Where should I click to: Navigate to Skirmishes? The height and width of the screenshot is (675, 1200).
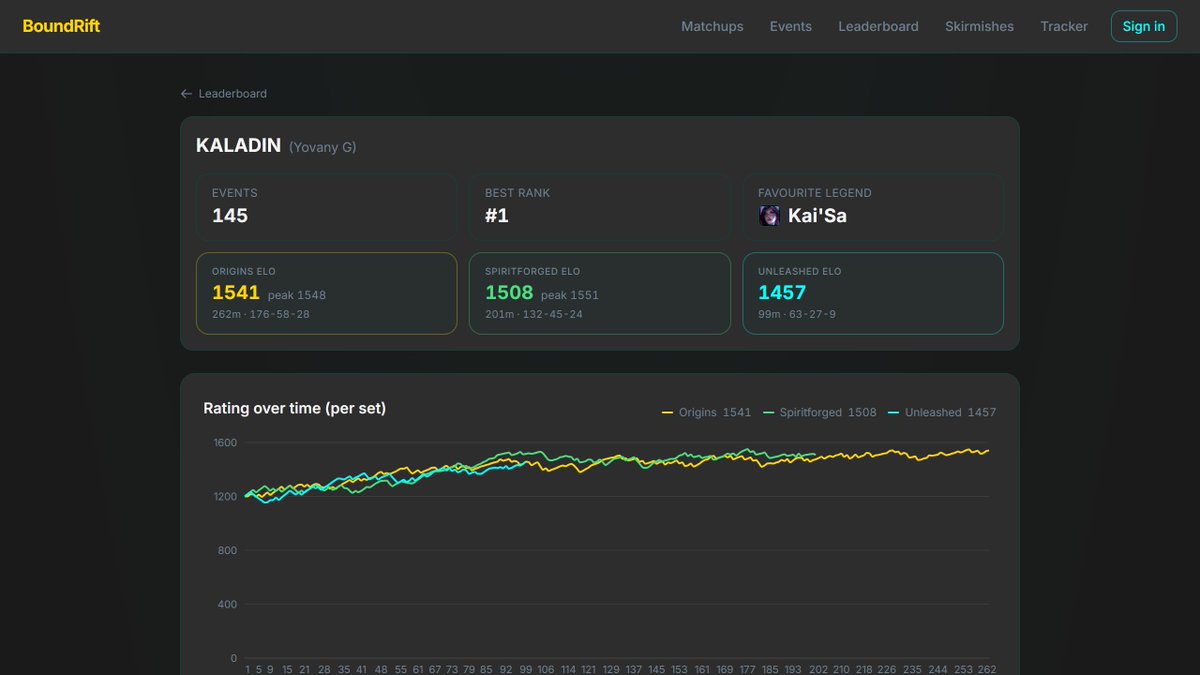(979, 27)
